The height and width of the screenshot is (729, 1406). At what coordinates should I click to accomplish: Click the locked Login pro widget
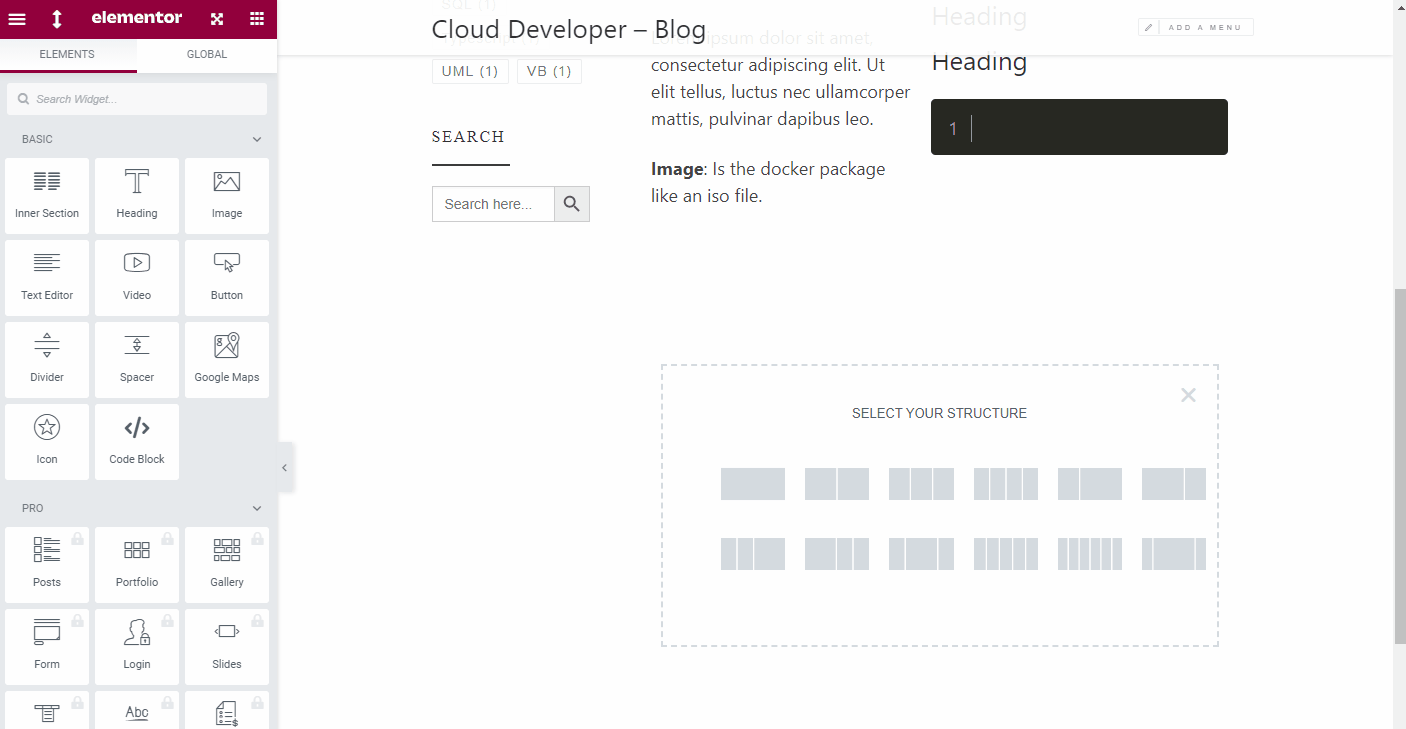tap(137, 647)
